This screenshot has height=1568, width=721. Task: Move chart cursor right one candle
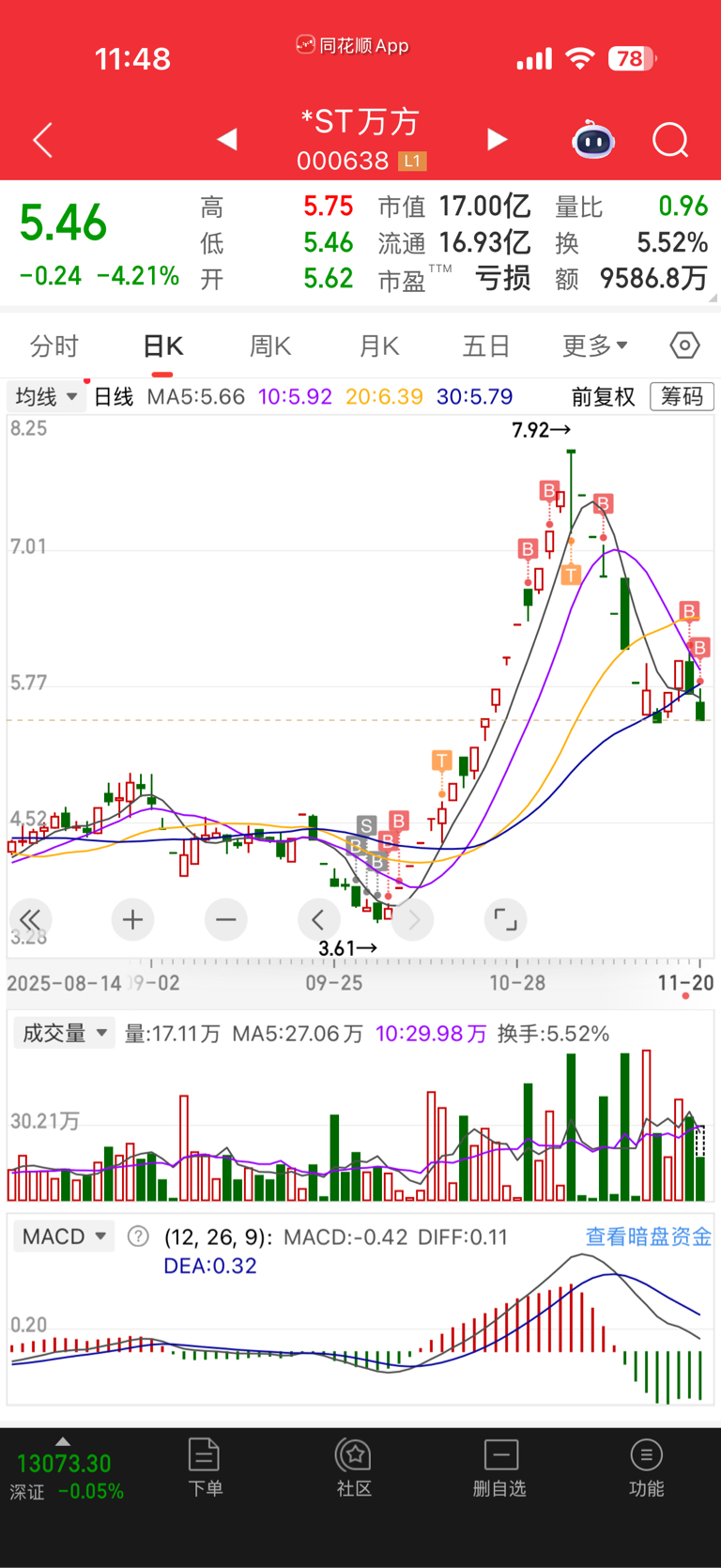pyautogui.click(x=413, y=919)
